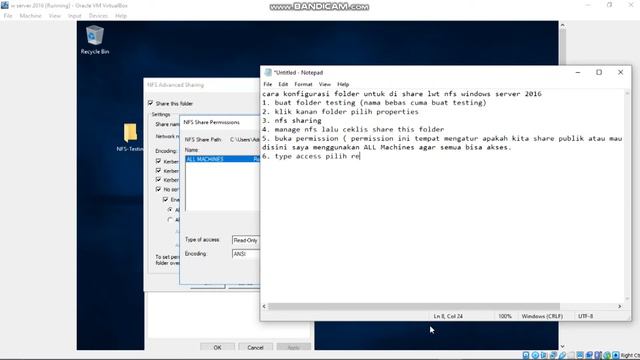Click the Notepad horizontal scrollbar thumb
640x360 pixels.
[414, 306]
